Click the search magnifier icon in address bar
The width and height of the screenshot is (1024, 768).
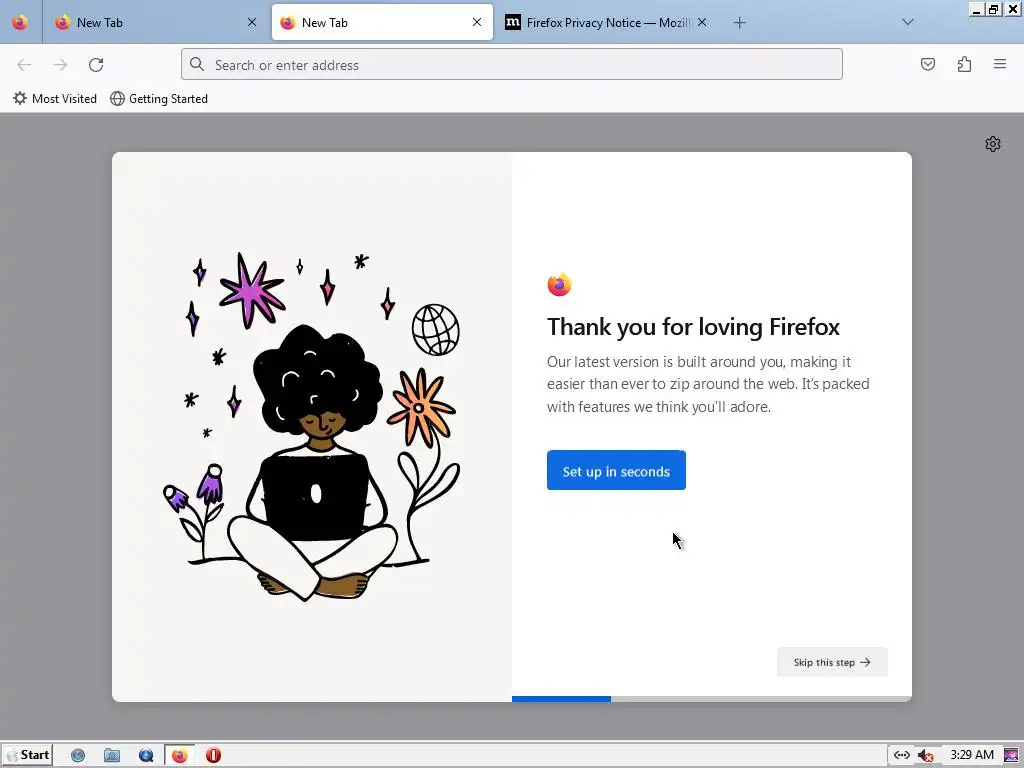click(x=197, y=64)
